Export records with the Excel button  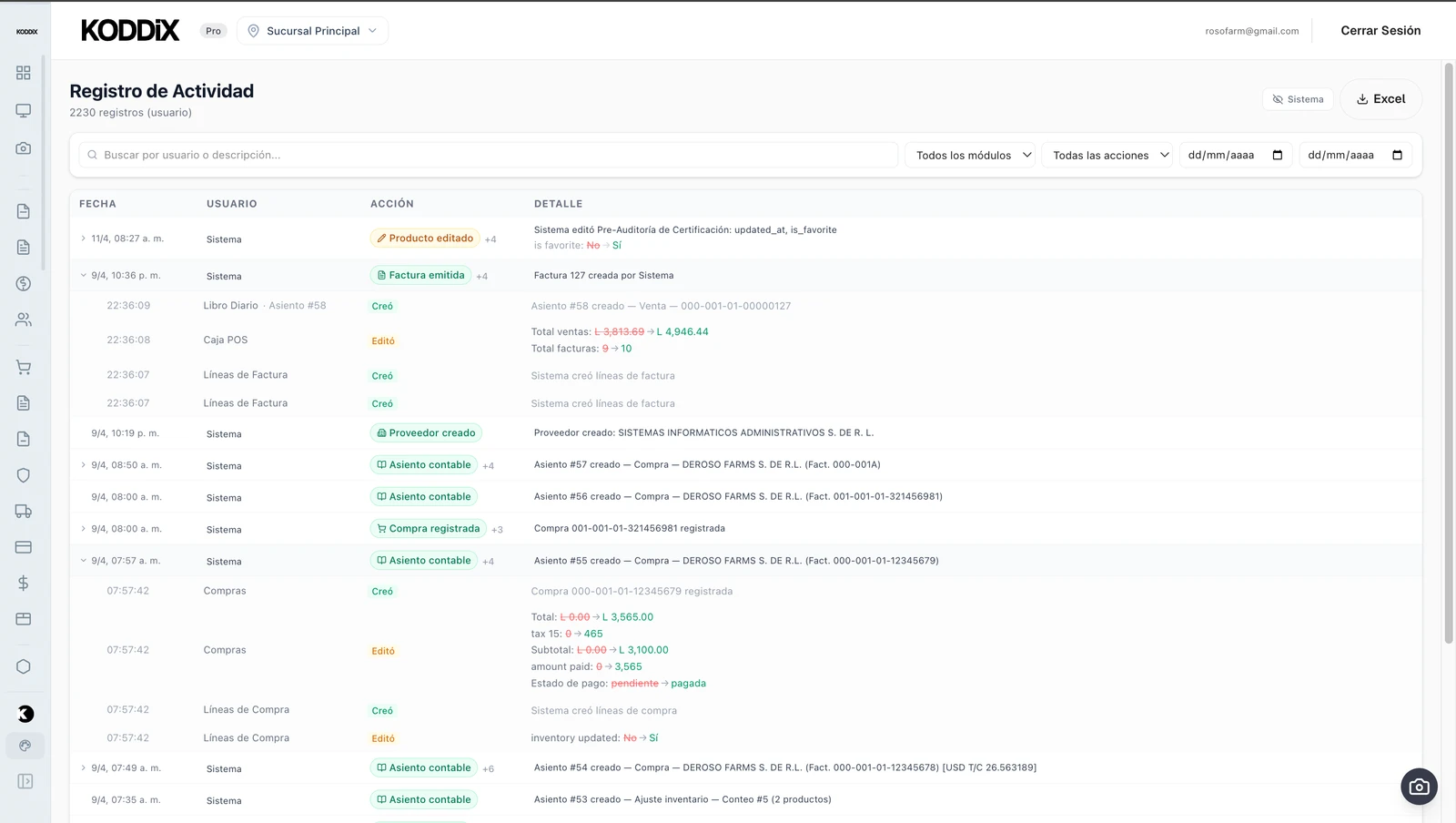coord(1380,99)
